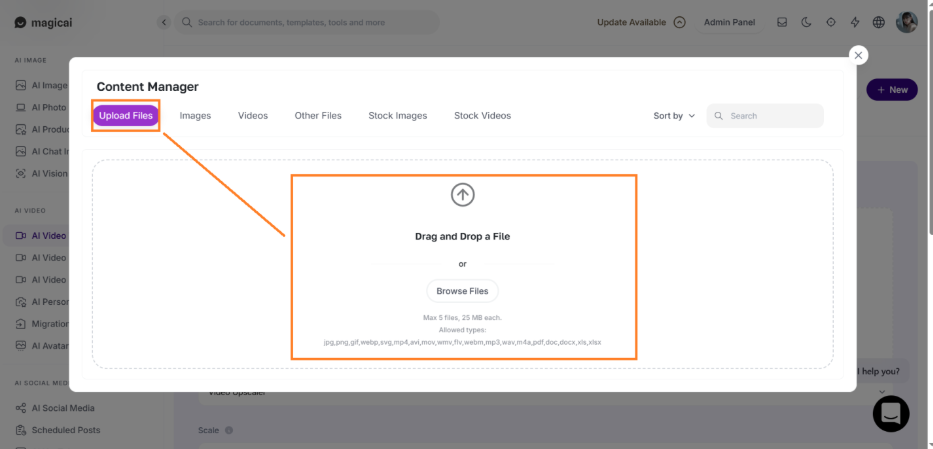Viewport: 933px width, 449px height.
Task: Focus the top search documents field
Action: click(307, 23)
